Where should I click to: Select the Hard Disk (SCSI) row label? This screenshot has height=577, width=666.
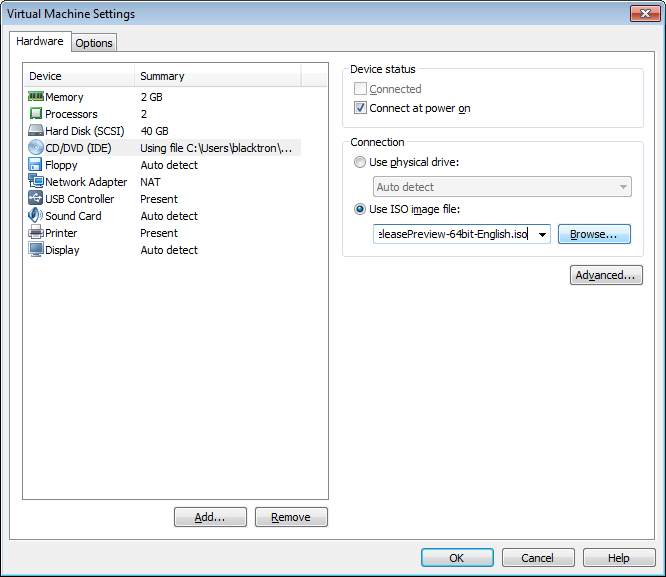85,131
